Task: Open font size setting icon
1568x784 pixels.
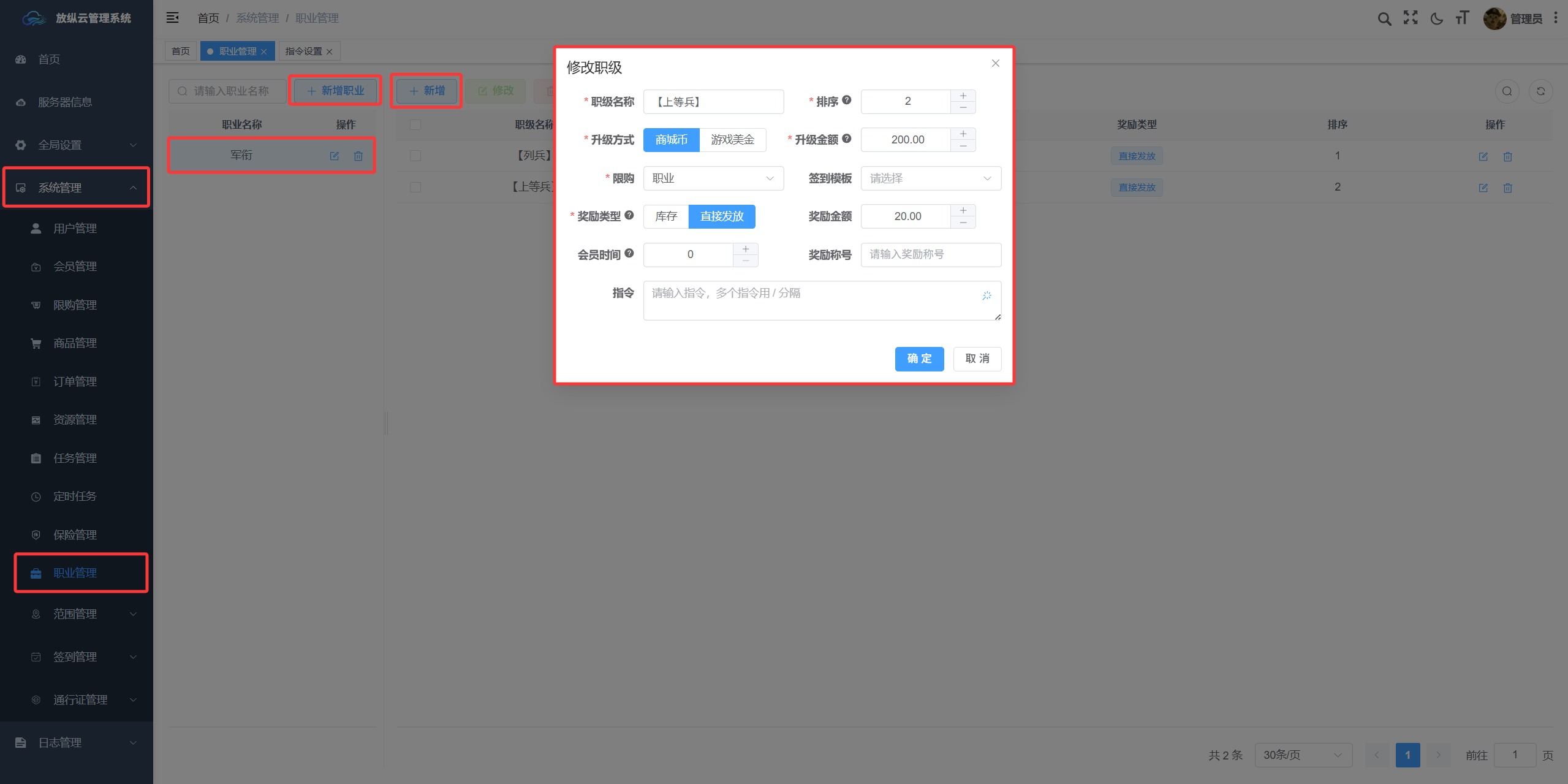Action: 1463,18
